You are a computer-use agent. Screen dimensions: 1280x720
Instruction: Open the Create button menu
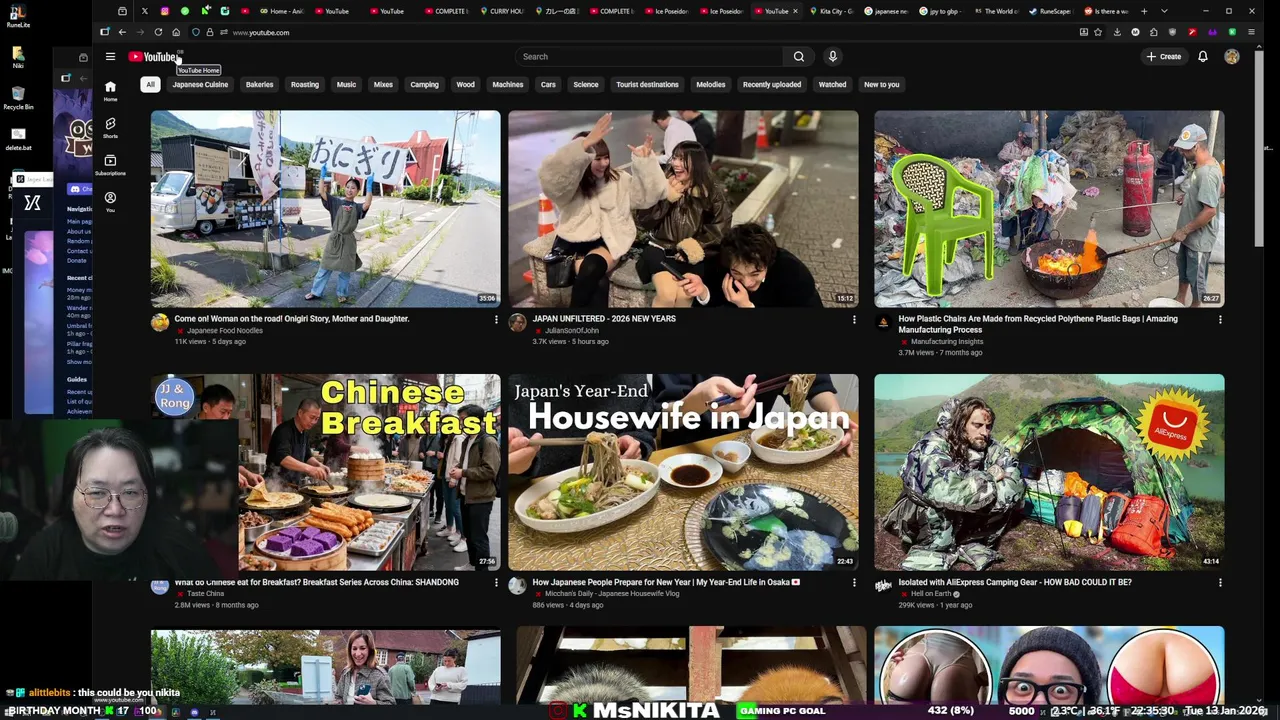click(x=1164, y=57)
